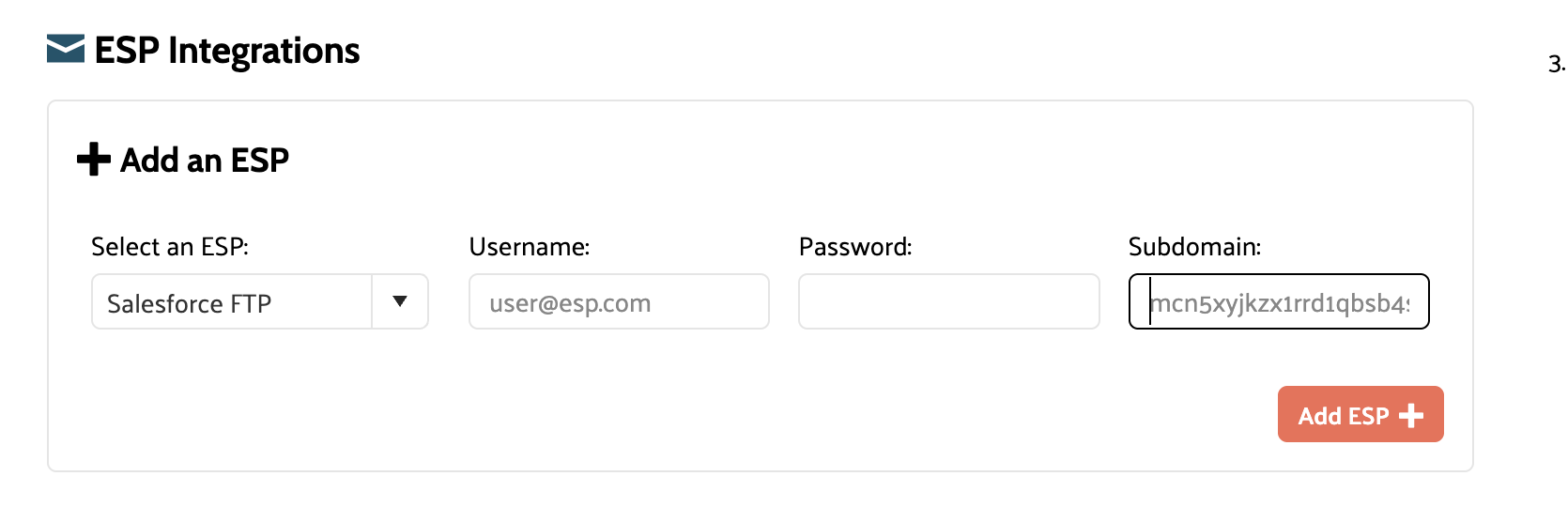
Task: Focus the Username input field
Action: click(619, 301)
